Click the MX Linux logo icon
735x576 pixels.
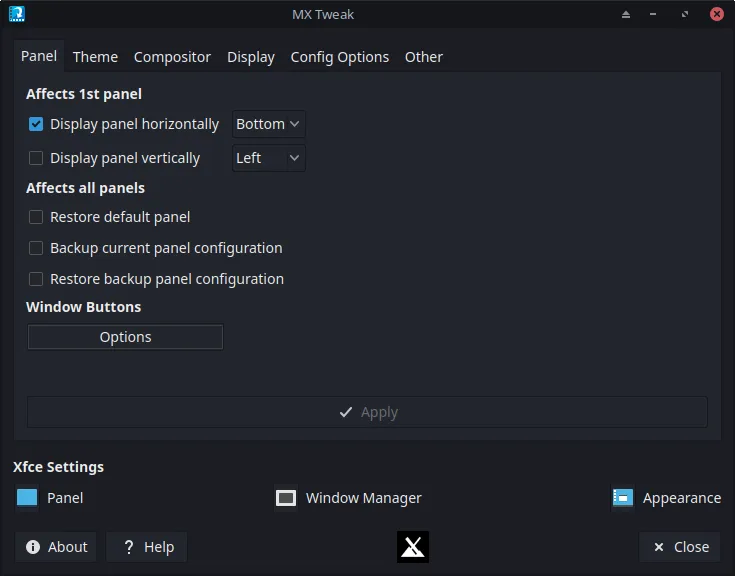[413, 547]
